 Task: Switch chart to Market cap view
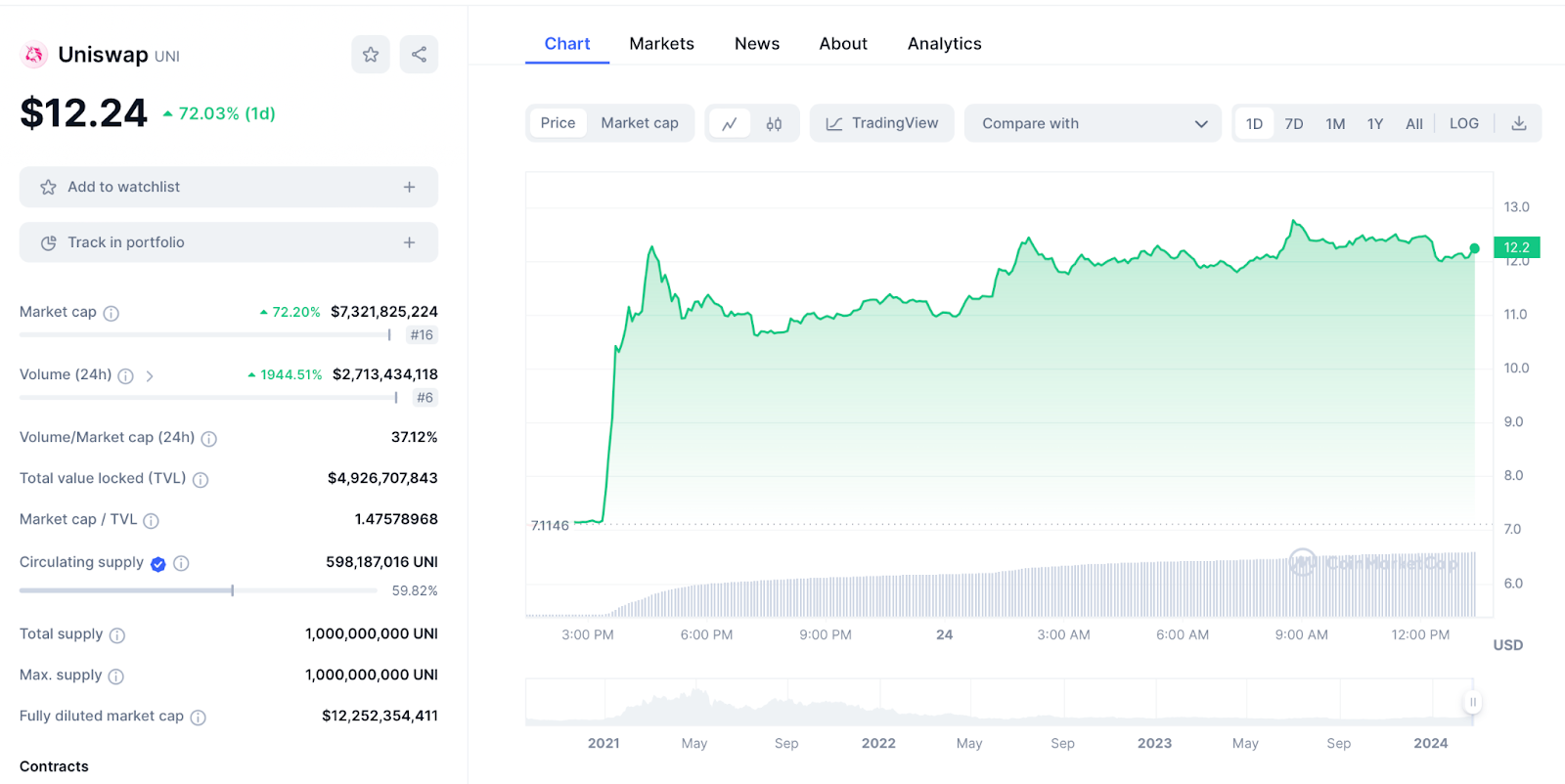pyautogui.click(x=640, y=123)
